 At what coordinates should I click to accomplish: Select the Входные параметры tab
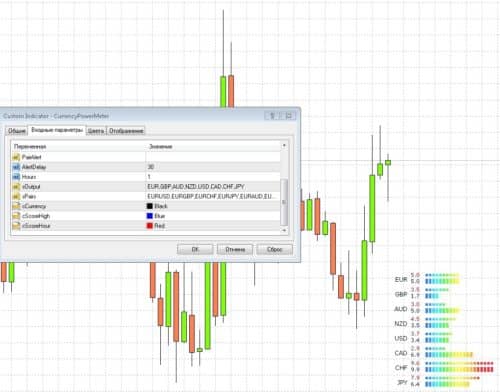57,130
